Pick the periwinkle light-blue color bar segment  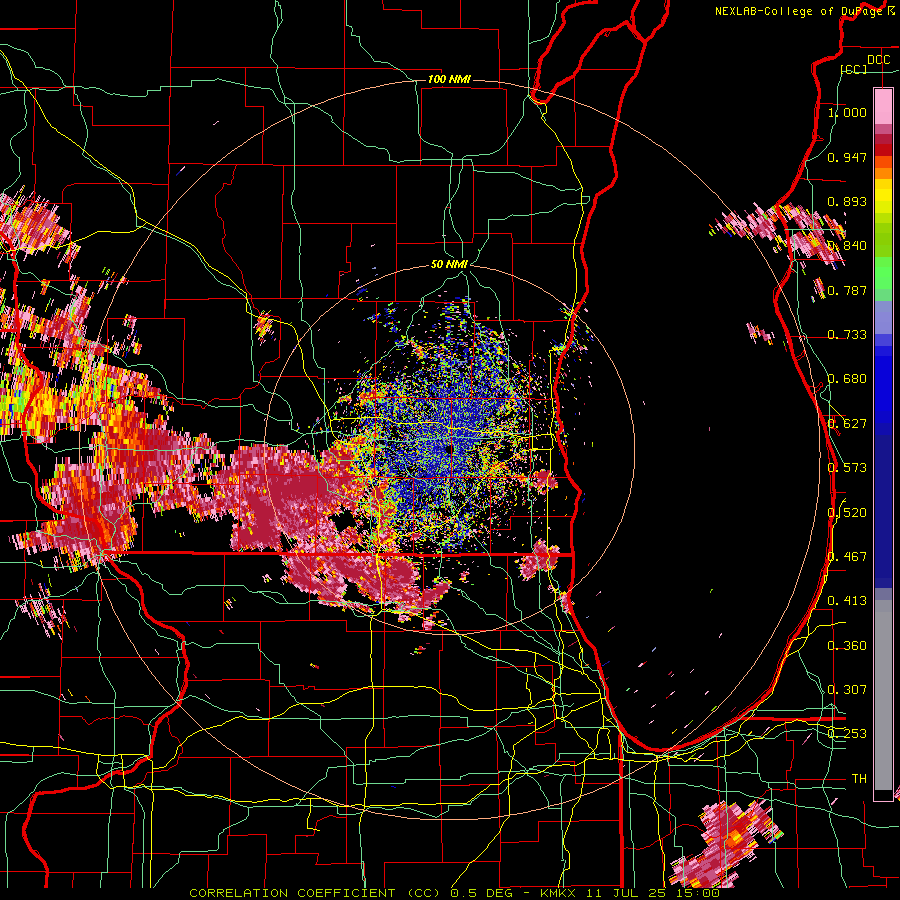[x=883, y=317]
